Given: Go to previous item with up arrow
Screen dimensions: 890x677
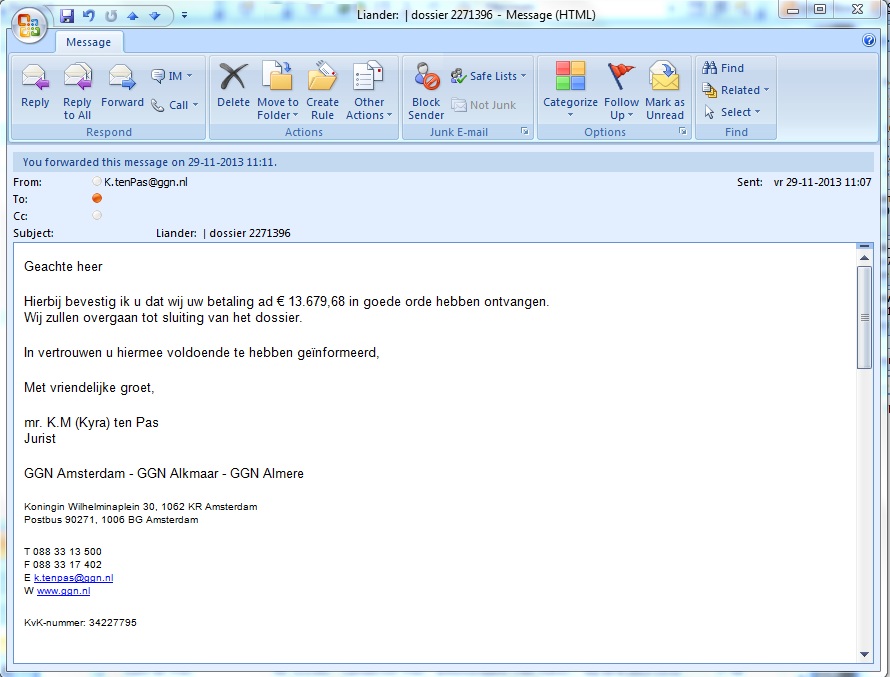Looking at the screenshot, I should point(133,16).
